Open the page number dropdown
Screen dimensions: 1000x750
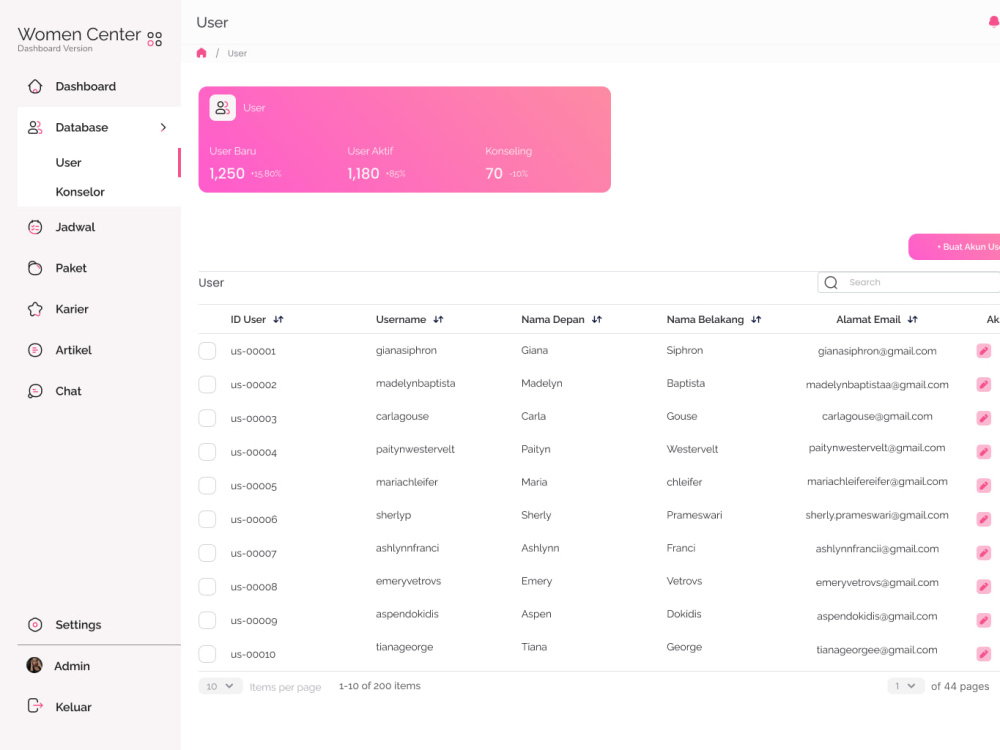(x=906, y=686)
